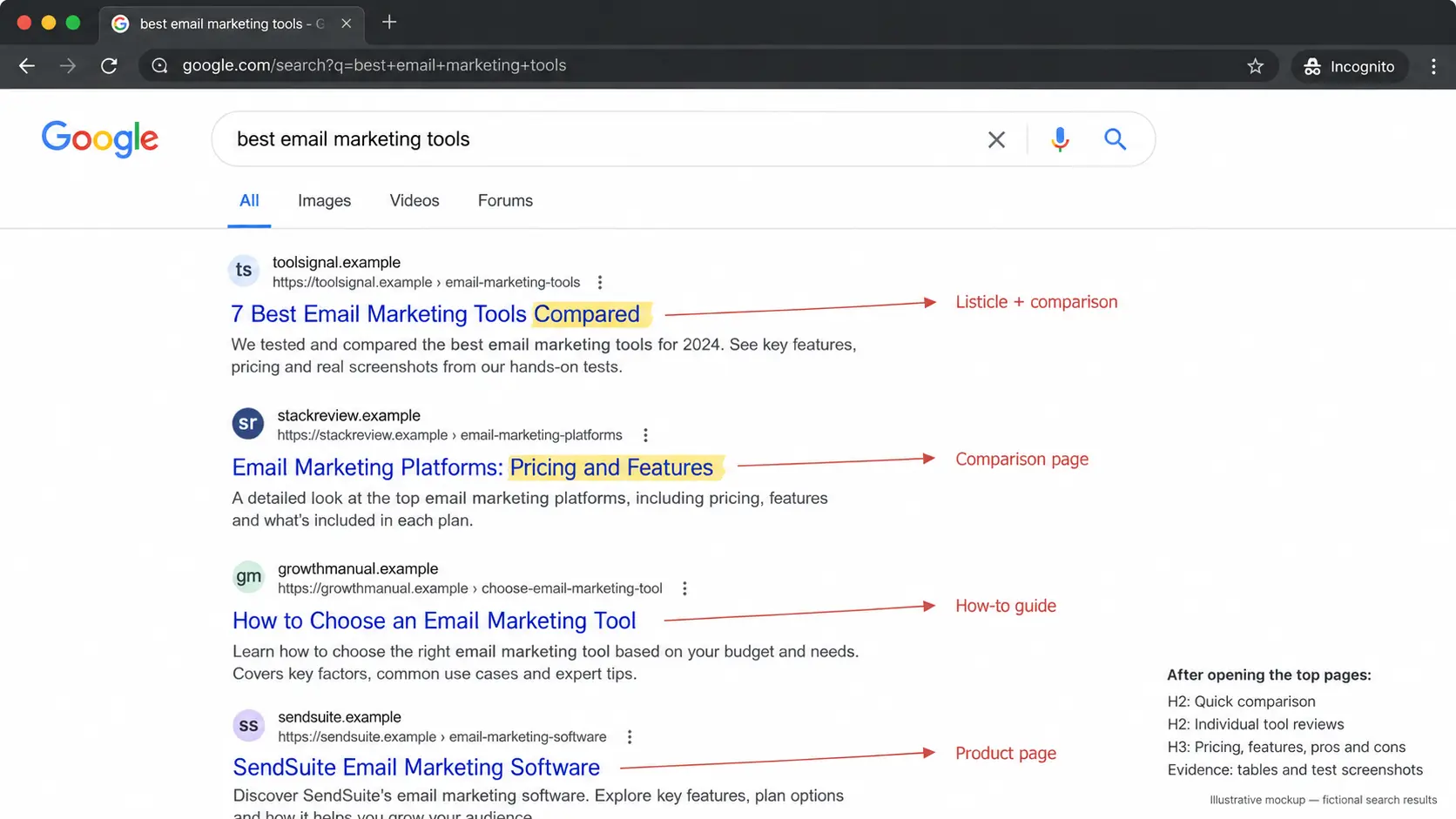Click the sendsuite.example site name
This screenshot has height=819, width=1456.
[x=340, y=717]
